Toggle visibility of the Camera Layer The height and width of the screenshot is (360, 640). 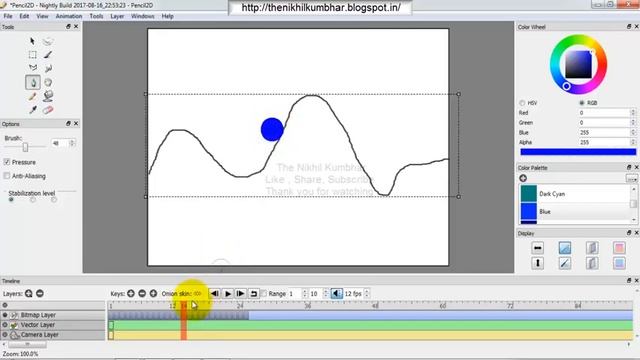[x=5, y=335]
